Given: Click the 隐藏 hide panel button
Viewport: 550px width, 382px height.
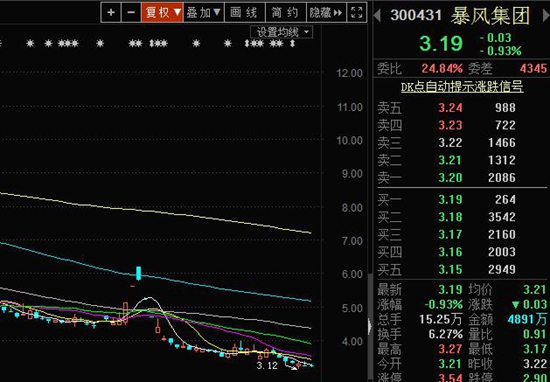Looking at the screenshot, I should pyautogui.click(x=326, y=13).
